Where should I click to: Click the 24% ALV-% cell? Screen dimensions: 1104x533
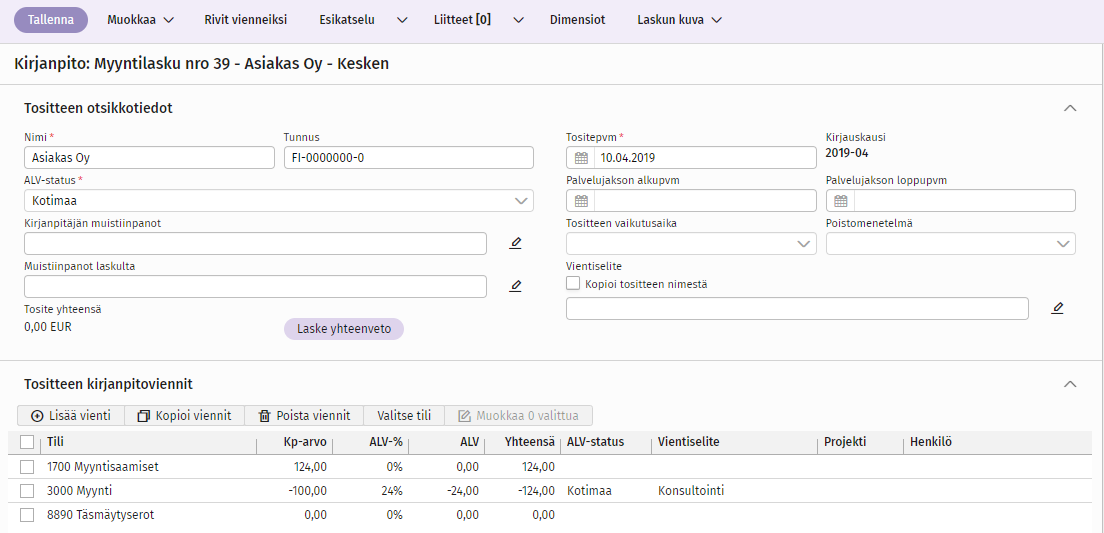click(x=392, y=491)
